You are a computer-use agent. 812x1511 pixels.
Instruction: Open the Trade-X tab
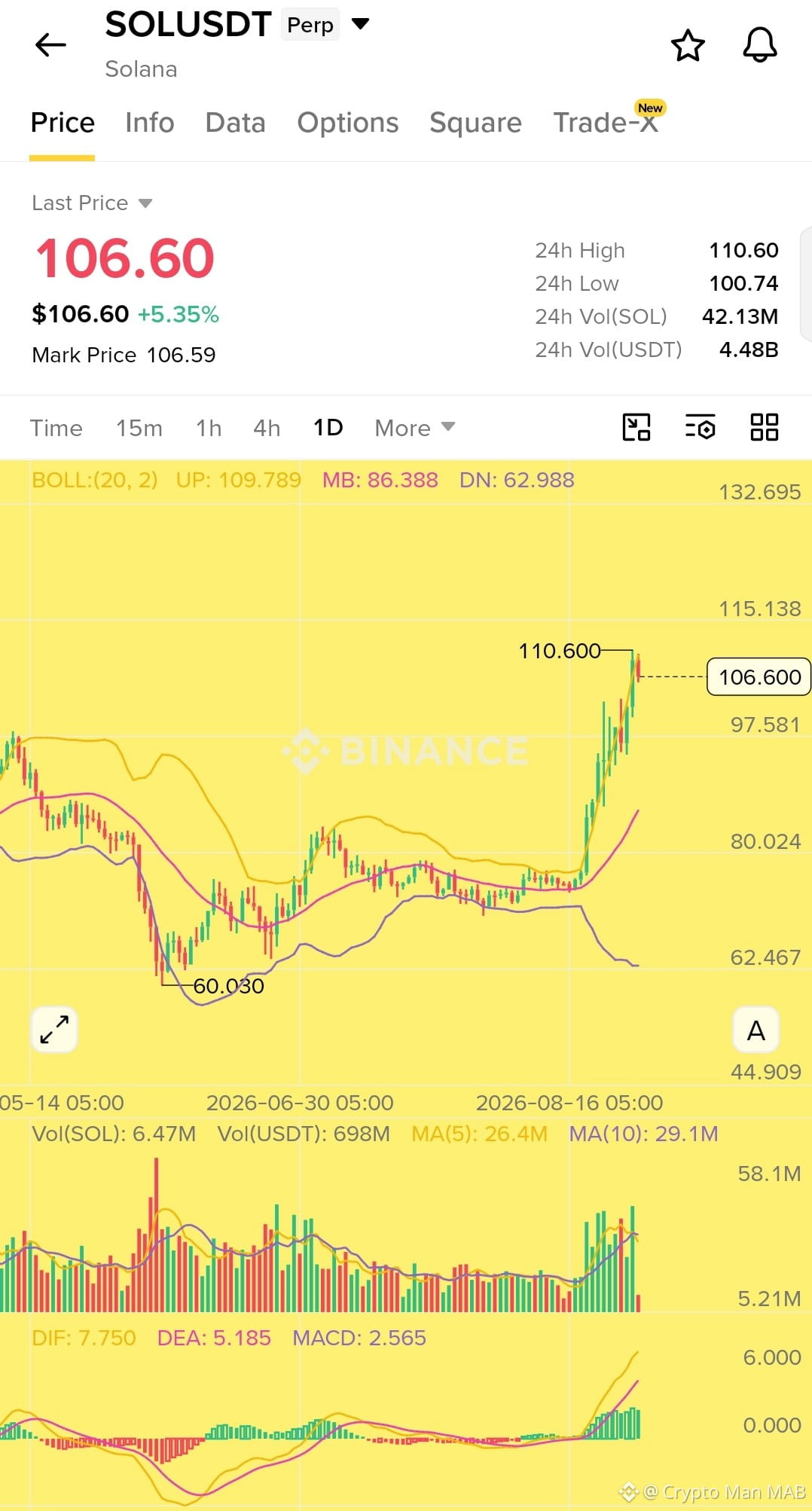tap(606, 123)
